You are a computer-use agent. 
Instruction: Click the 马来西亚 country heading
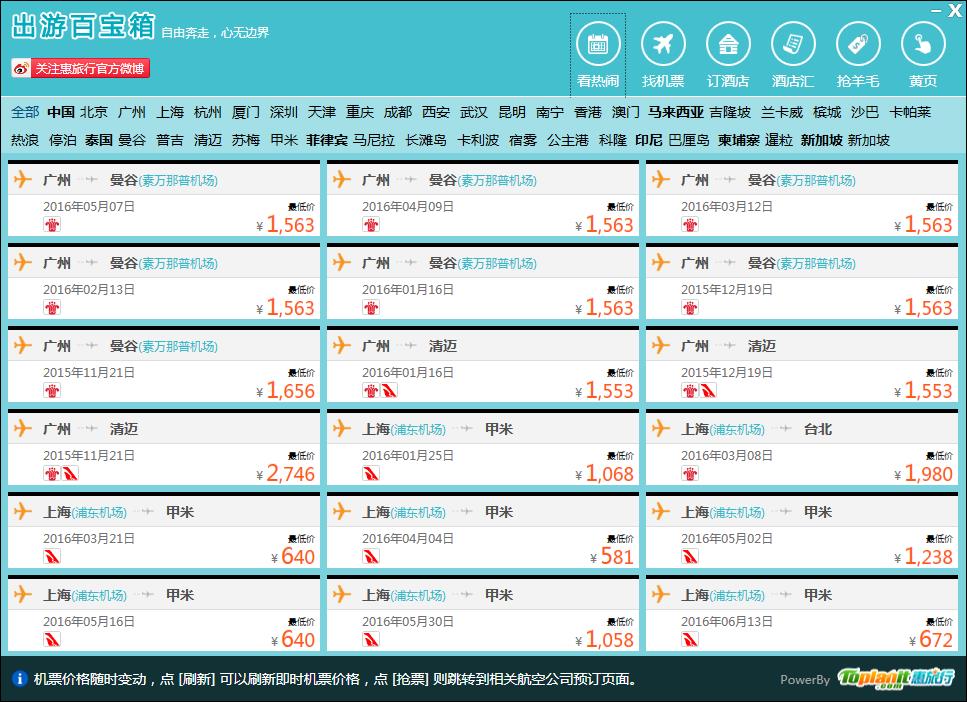tap(676, 112)
